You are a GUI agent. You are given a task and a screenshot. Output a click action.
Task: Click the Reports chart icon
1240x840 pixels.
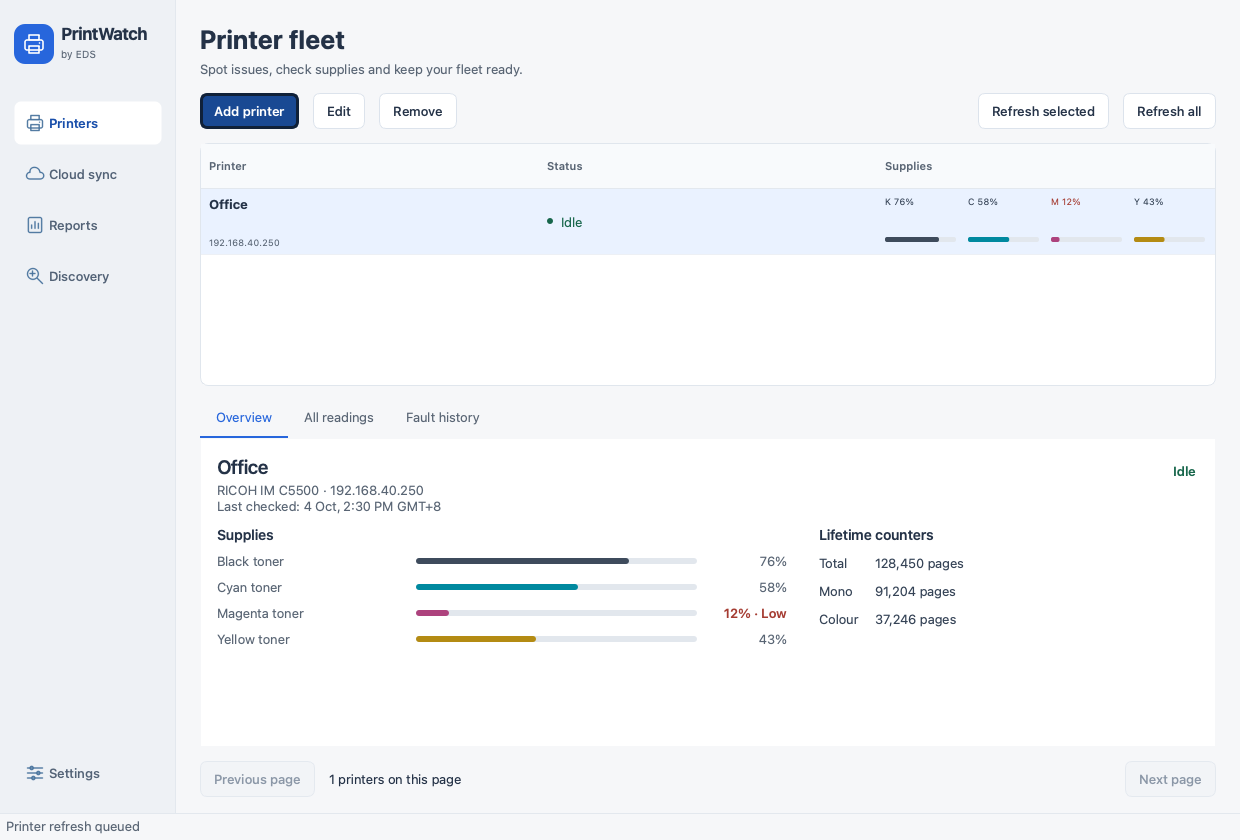coord(35,225)
